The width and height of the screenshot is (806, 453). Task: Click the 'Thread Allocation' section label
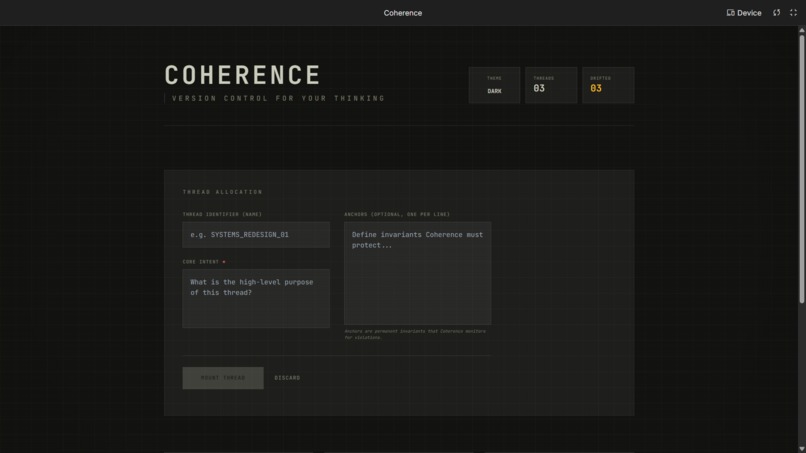pos(223,192)
